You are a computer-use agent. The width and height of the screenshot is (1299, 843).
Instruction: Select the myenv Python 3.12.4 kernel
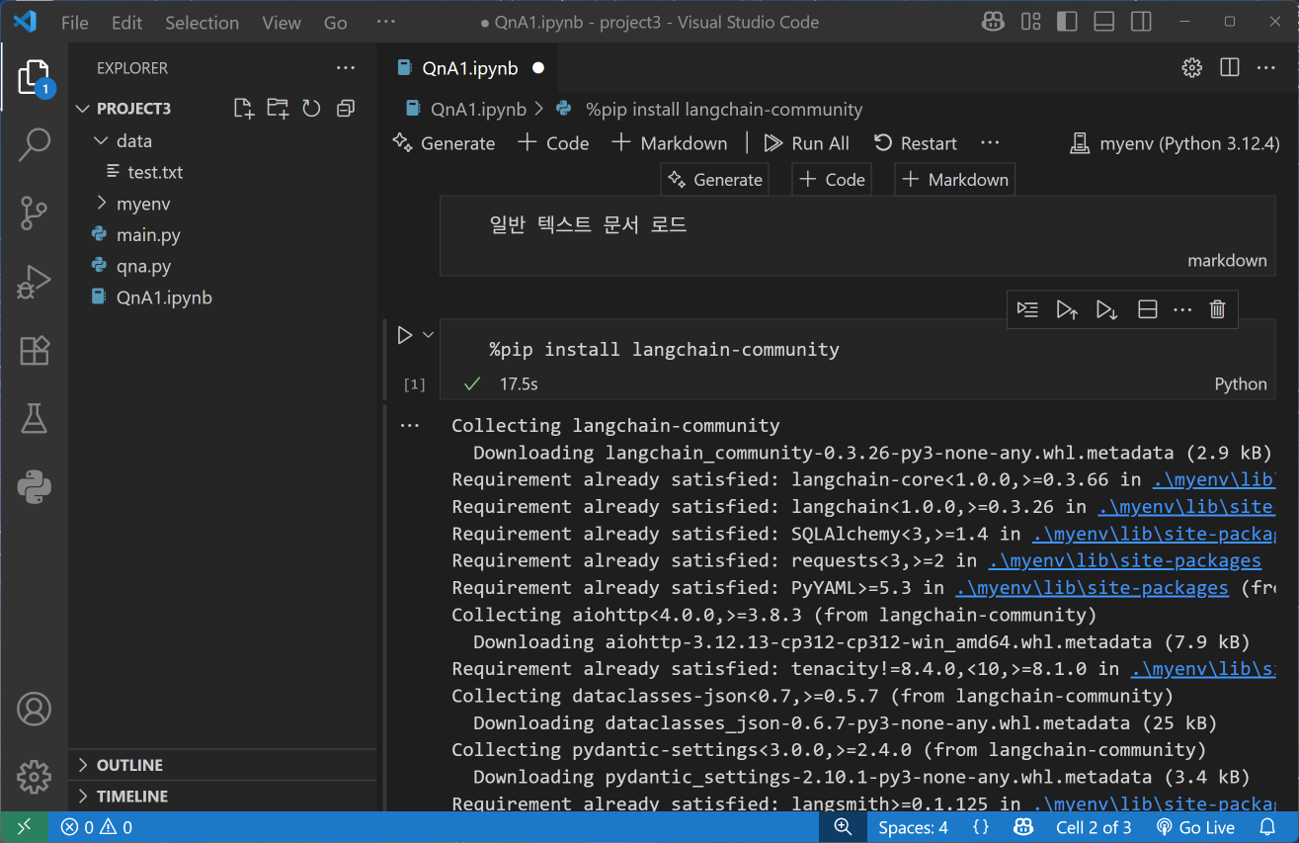pos(1174,143)
